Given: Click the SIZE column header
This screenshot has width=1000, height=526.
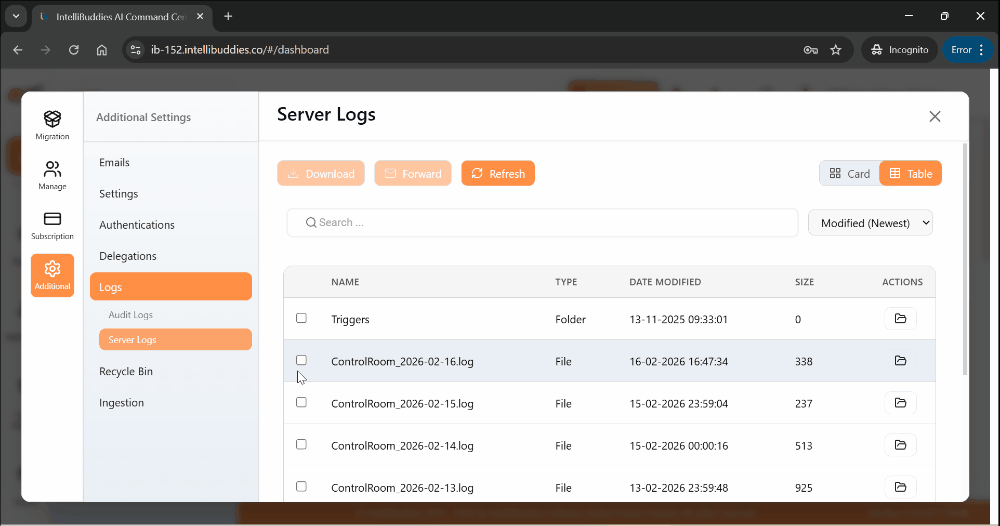Looking at the screenshot, I should pyautogui.click(x=804, y=282).
